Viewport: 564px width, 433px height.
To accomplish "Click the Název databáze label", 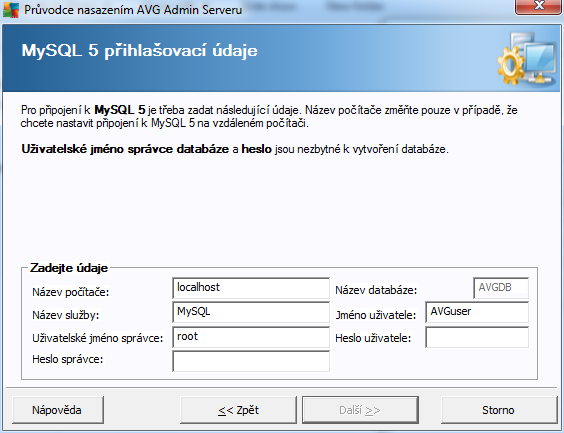I will [x=376, y=290].
